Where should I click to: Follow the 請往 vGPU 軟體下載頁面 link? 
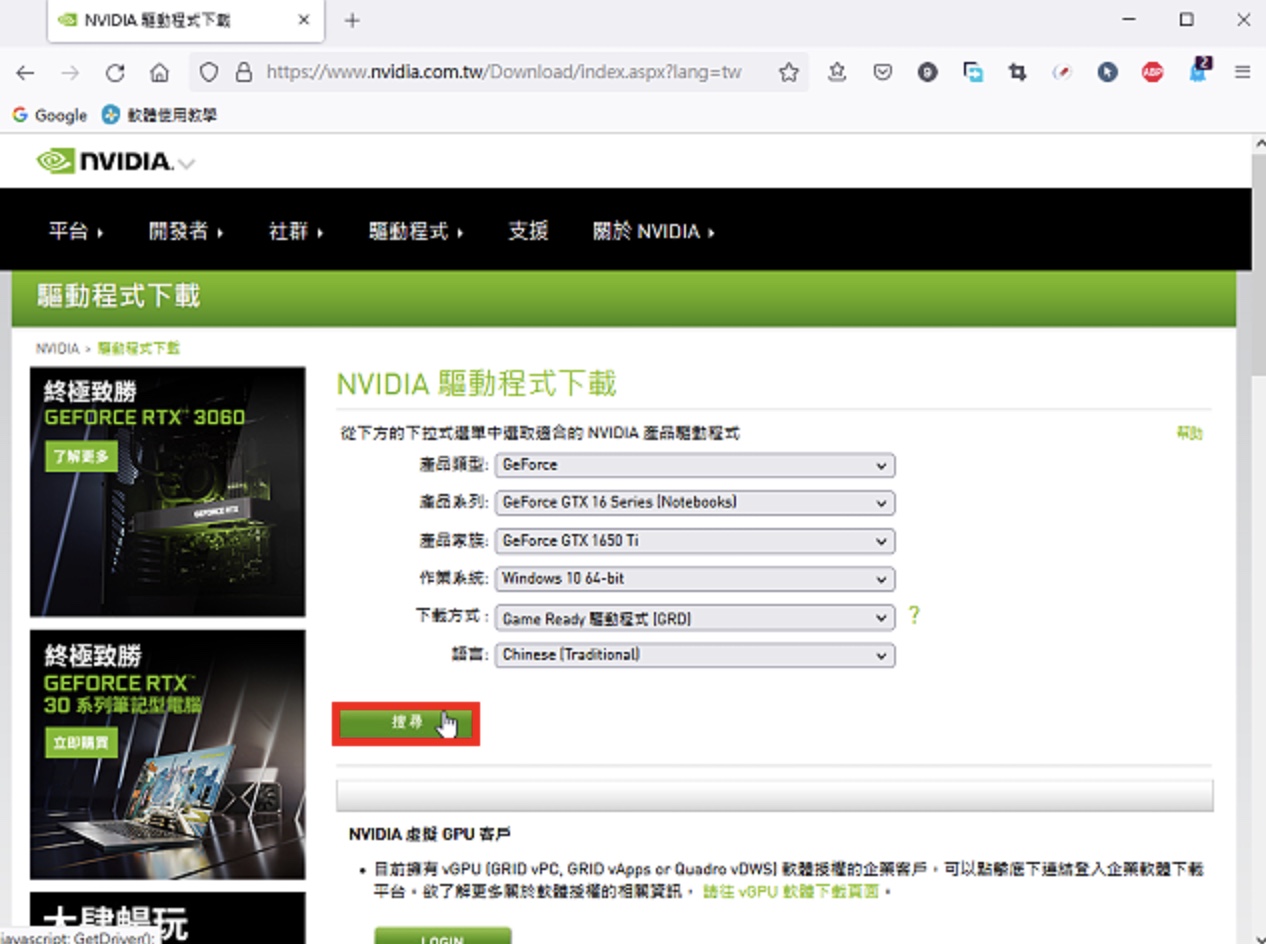click(x=790, y=890)
